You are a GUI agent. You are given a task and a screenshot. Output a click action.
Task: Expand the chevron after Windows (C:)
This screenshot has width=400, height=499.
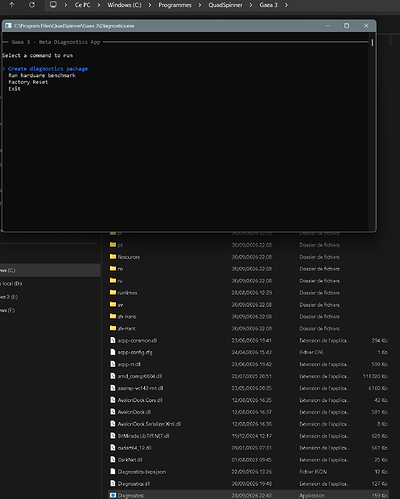tap(150, 5)
